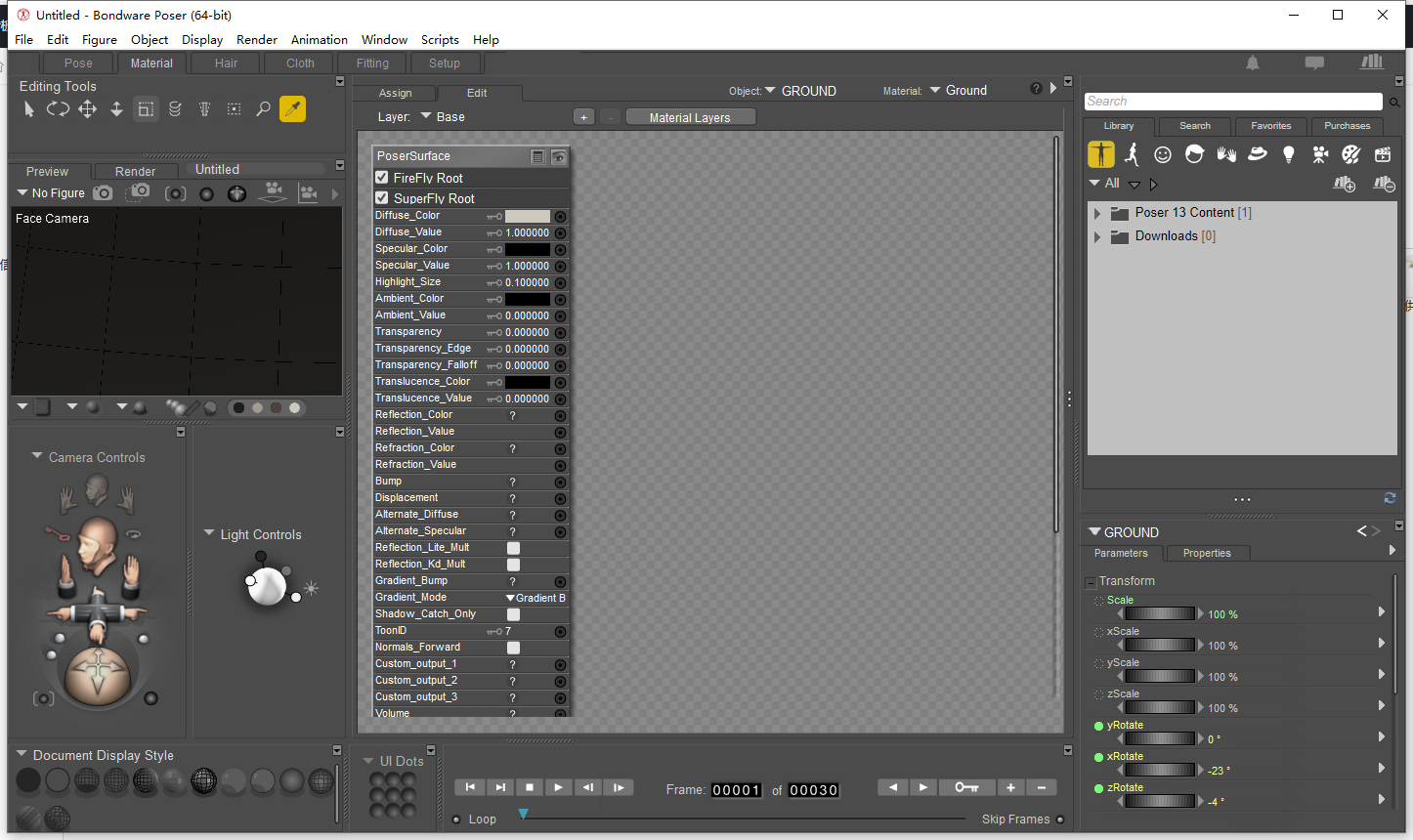Select the Rotate editing tool
The image size is (1413, 840).
(58, 109)
